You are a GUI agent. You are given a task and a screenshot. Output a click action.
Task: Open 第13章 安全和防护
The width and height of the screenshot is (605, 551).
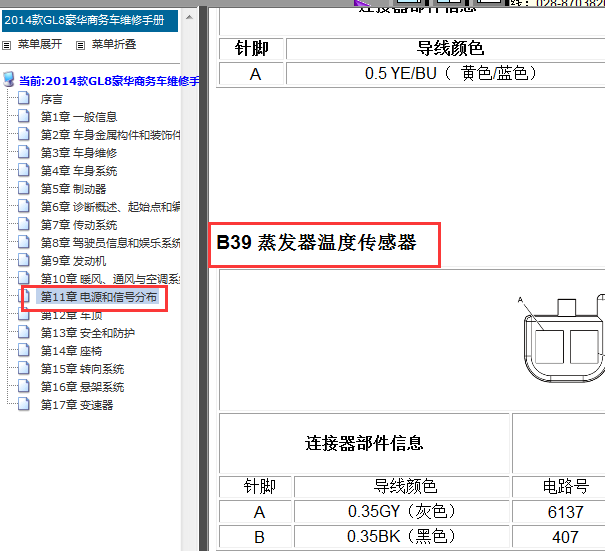88,333
